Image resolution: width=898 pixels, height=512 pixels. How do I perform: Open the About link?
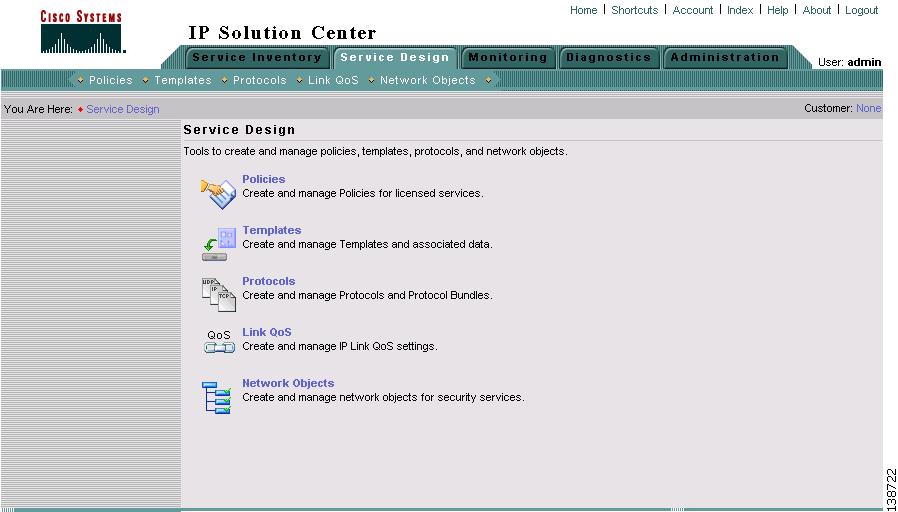[x=817, y=10]
